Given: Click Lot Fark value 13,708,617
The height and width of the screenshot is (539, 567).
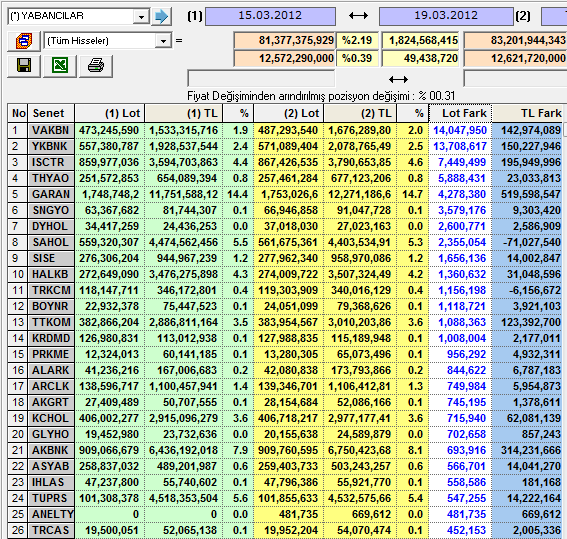Looking at the screenshot, I should tap(460, 146).
